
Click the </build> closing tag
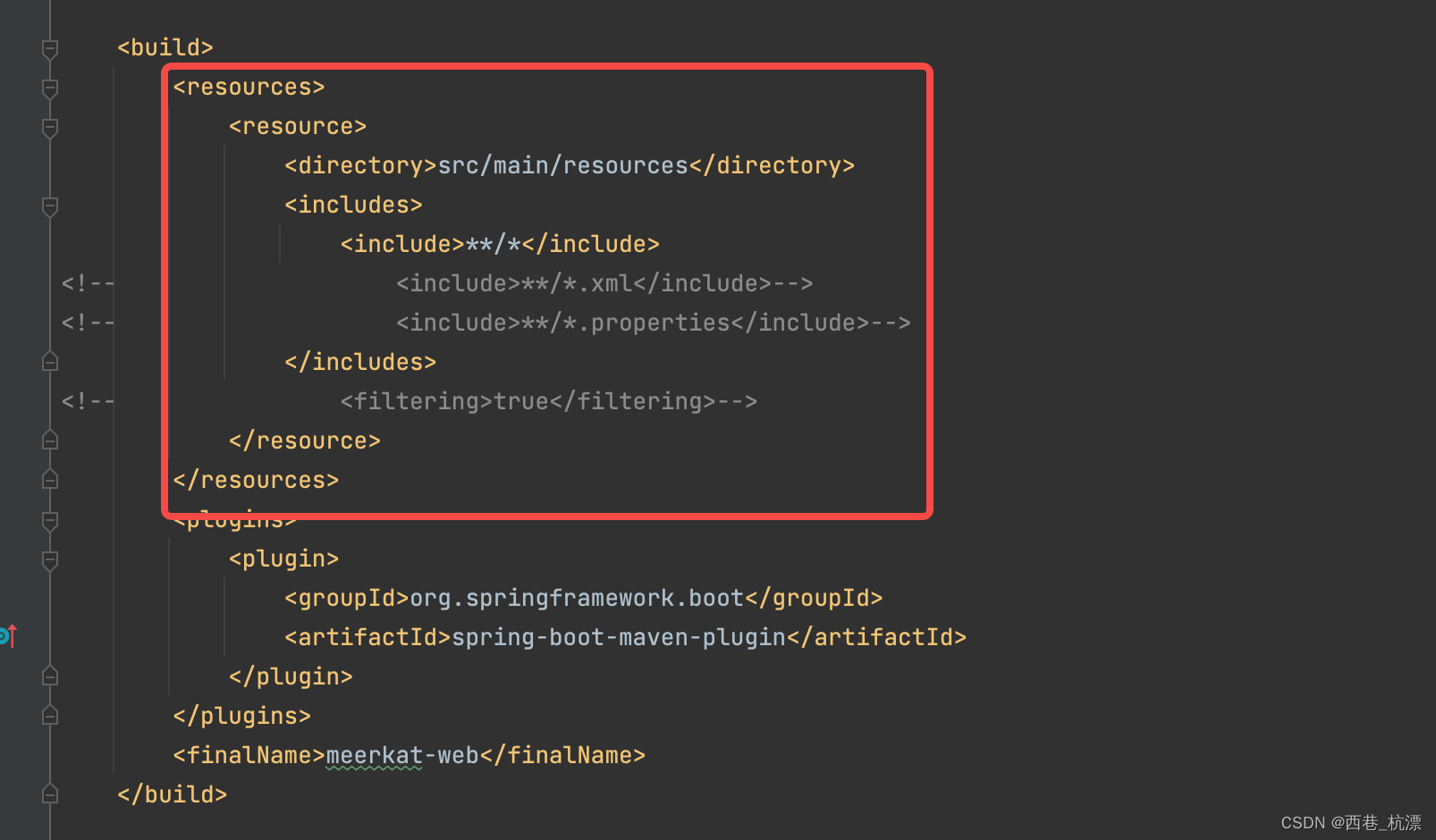(172, 794)
